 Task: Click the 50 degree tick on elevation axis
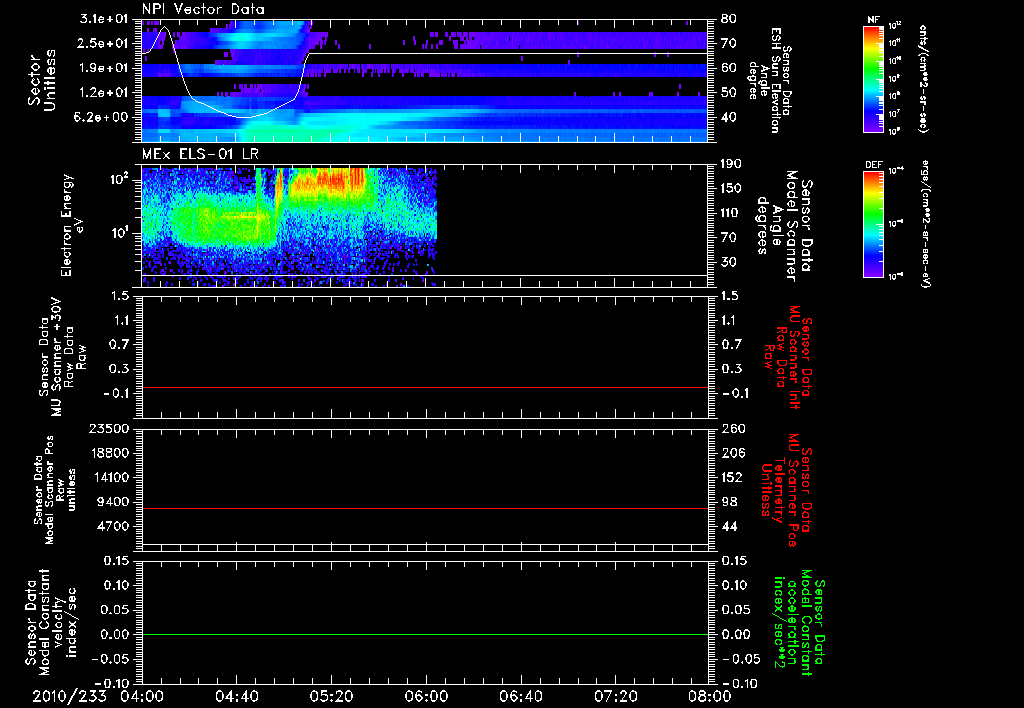click(x=729, y=93)
